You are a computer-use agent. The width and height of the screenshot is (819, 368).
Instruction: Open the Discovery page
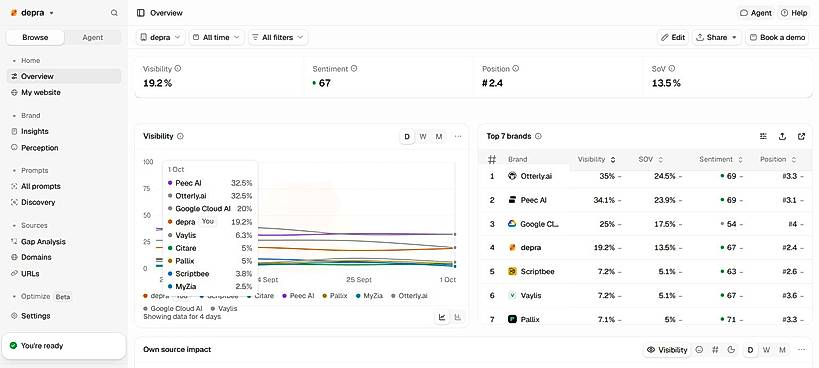point(64,203)
